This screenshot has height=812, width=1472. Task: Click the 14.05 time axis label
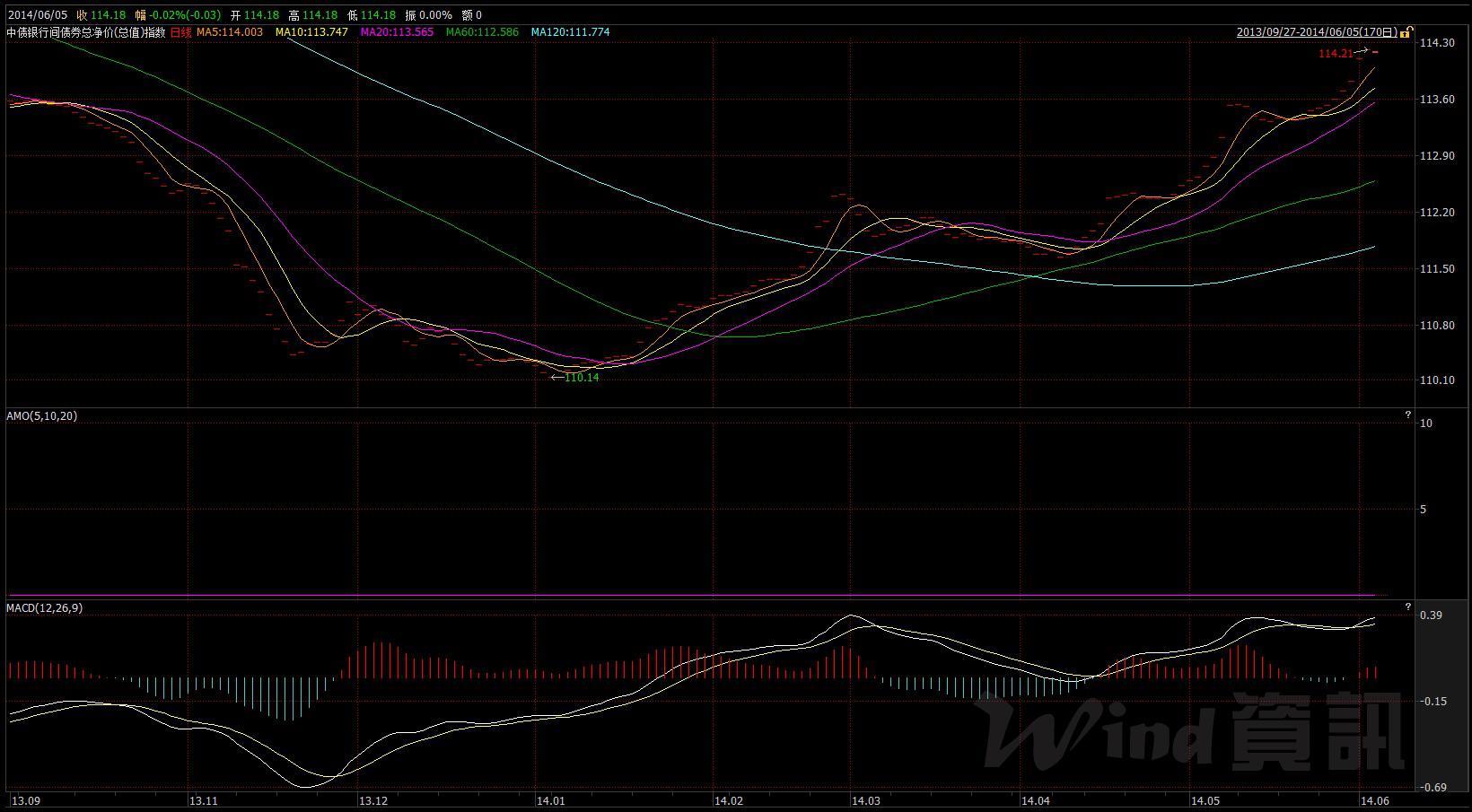1205,799
